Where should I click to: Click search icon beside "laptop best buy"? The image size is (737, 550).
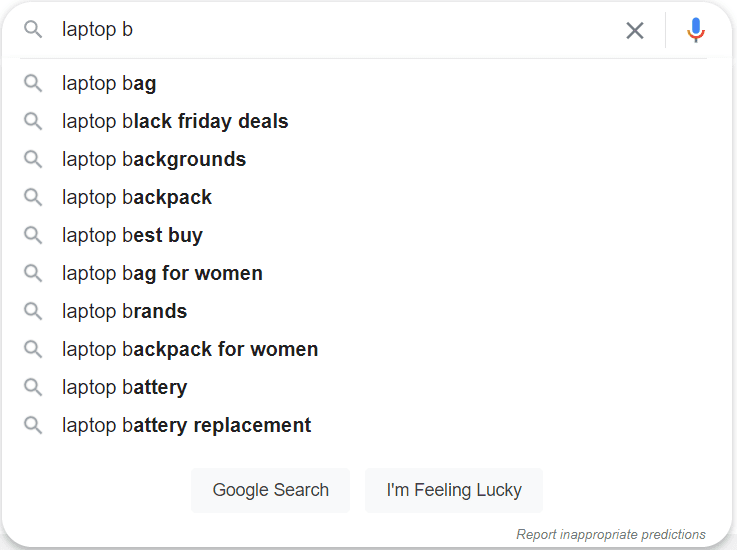coord(33,235)
